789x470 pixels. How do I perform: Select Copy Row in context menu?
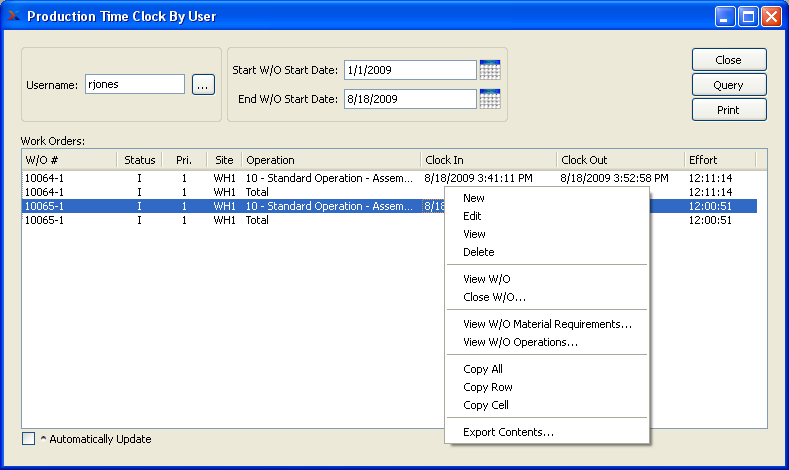coord(488,387)
